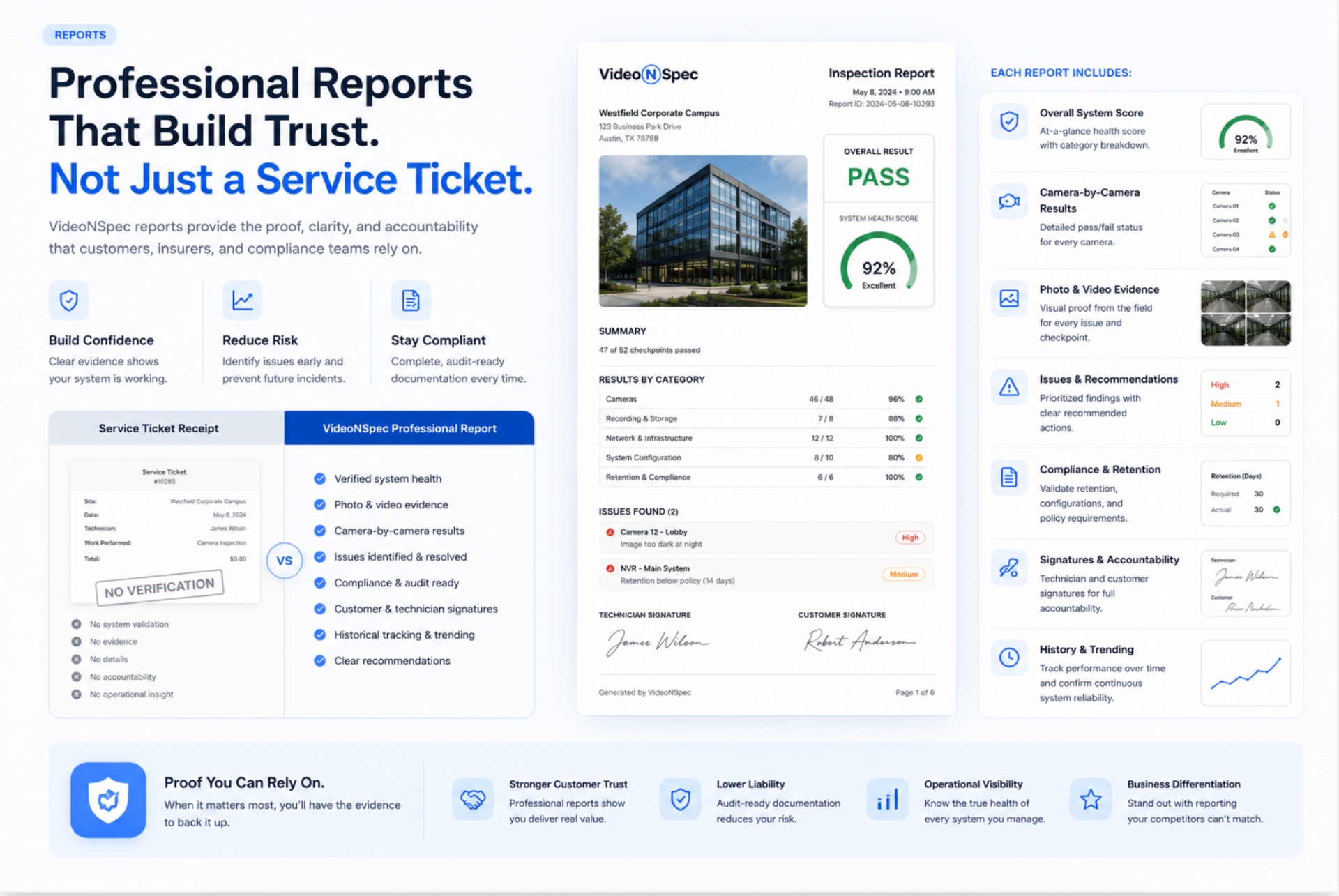Click the checkmark beside Camera-by-camera results

[319, 531]
